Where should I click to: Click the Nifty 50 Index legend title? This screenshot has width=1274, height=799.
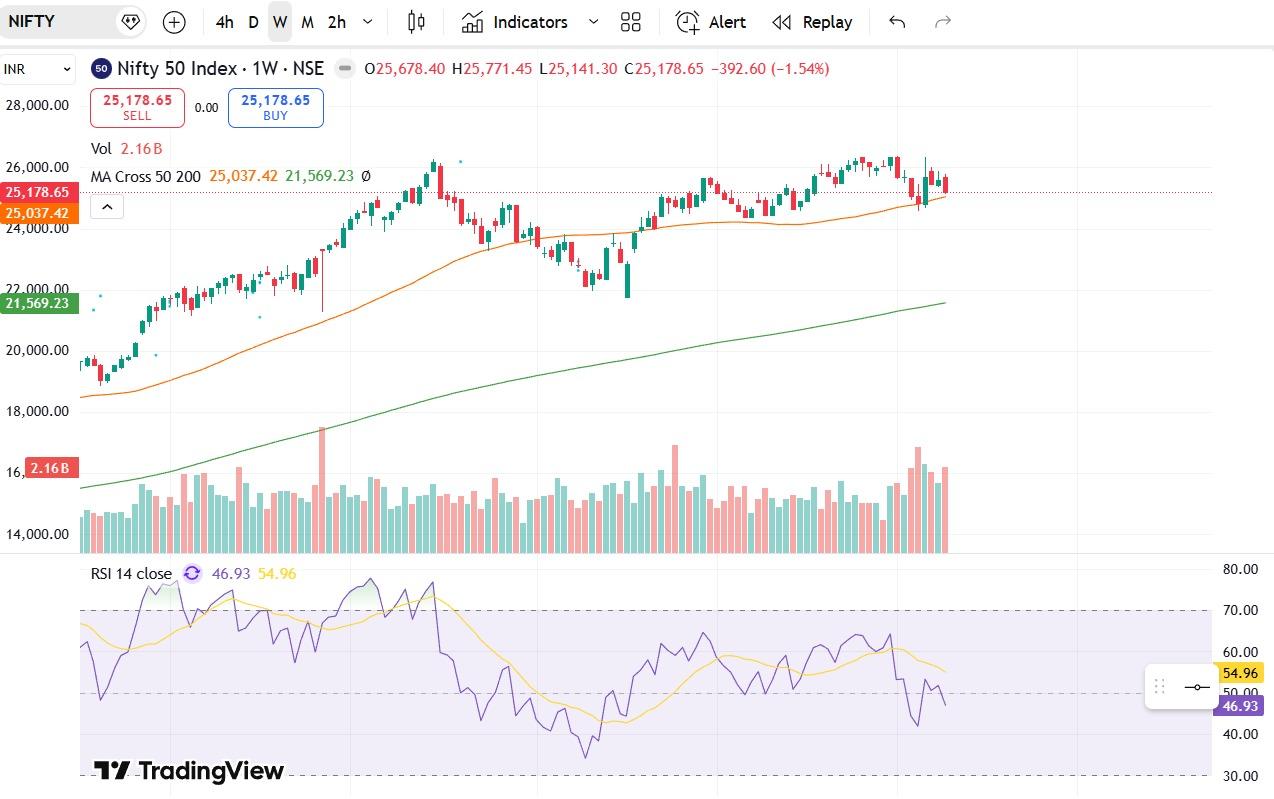(221, 68)
